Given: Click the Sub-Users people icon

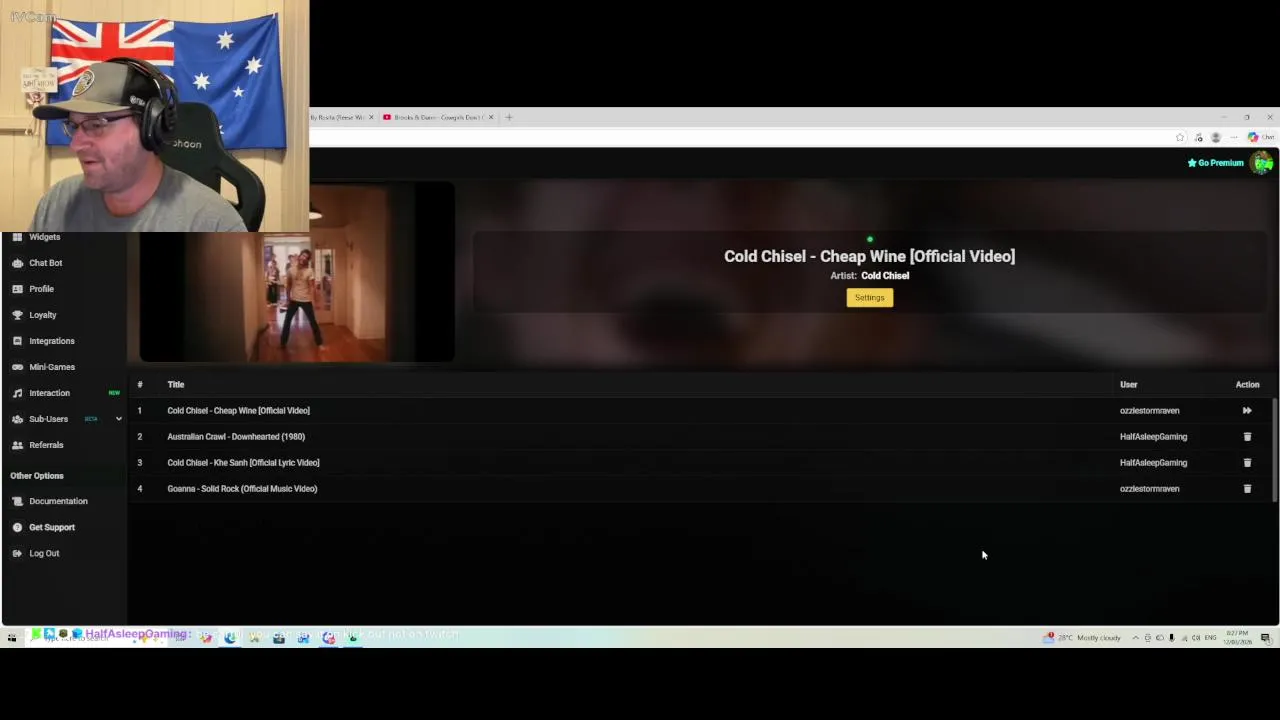Looking at the screenshot, I should [x=17, y=419].
